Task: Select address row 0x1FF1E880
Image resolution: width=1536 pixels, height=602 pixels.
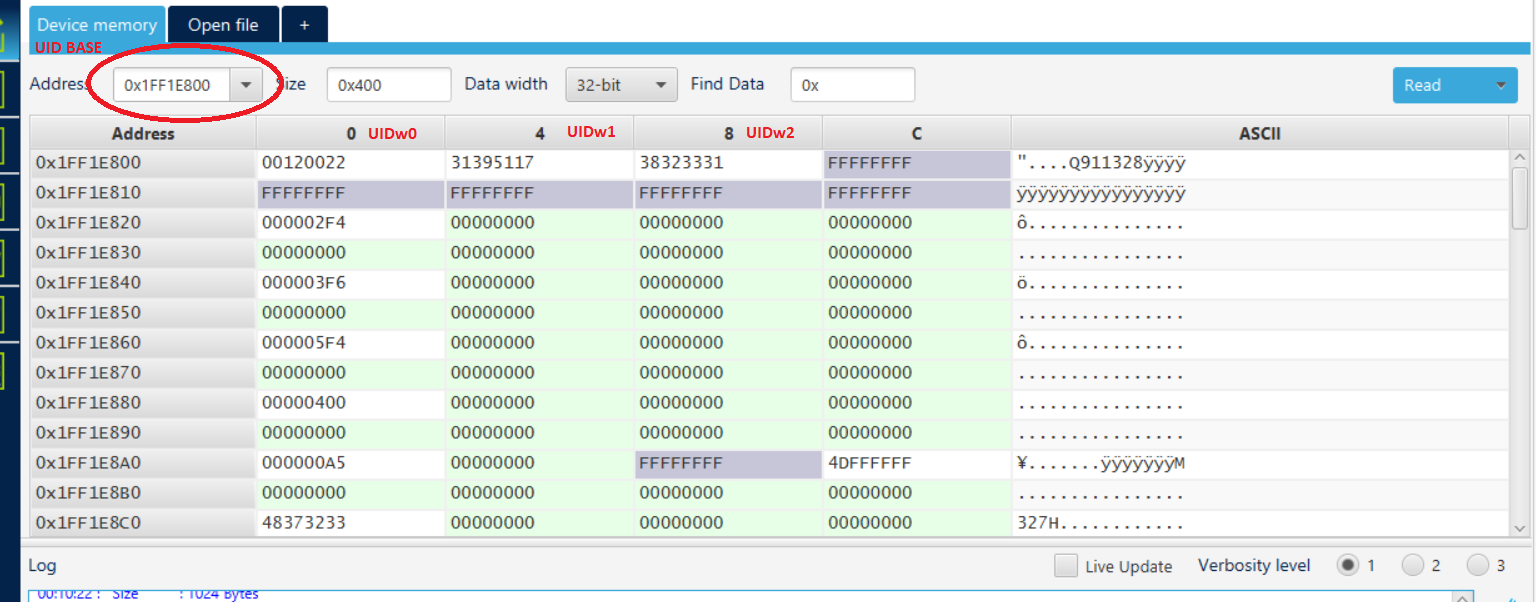Action: pyautogui.click(x=143, y=403)
